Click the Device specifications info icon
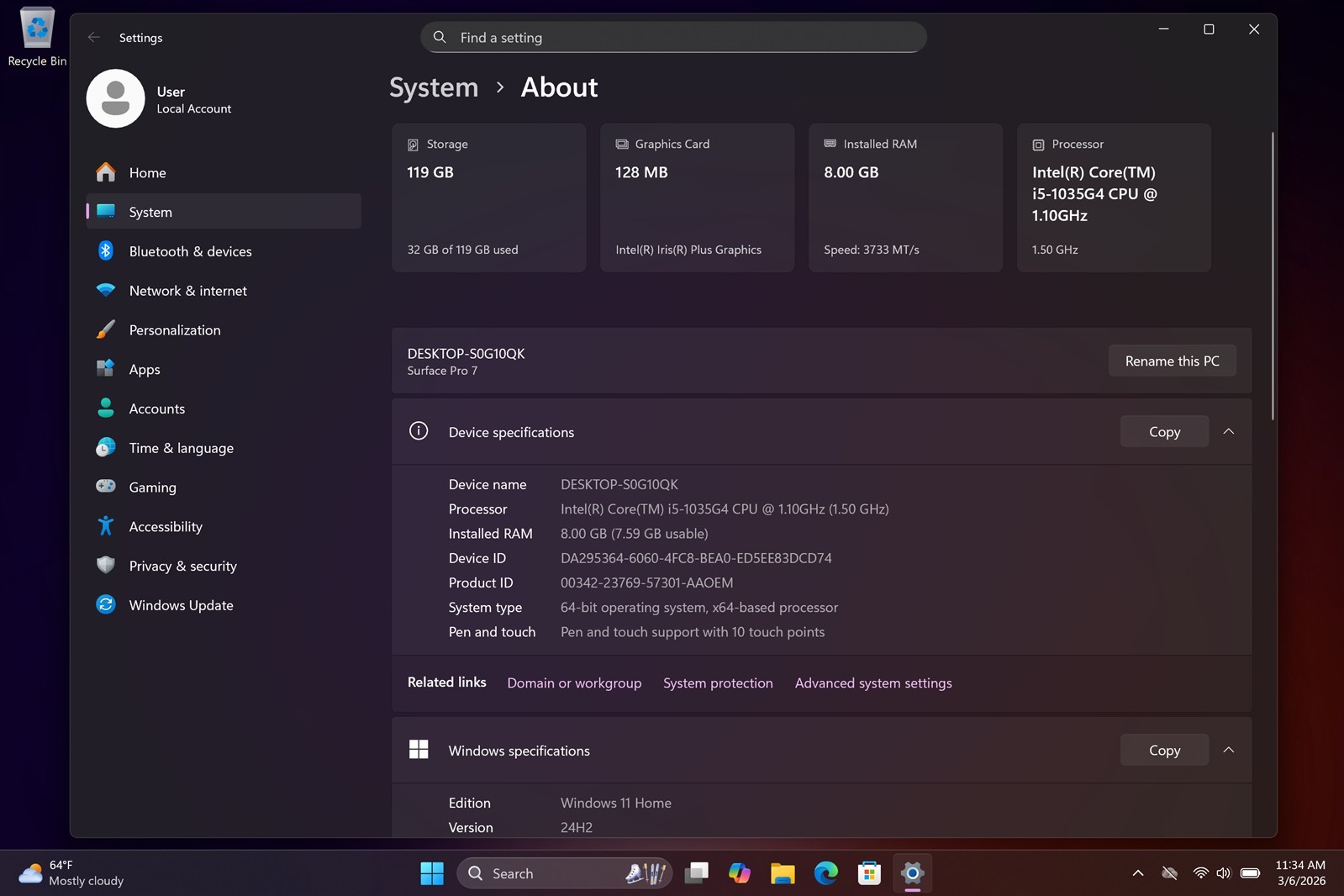This screenshot has width=1344, height=896. [x=419, y=431]
